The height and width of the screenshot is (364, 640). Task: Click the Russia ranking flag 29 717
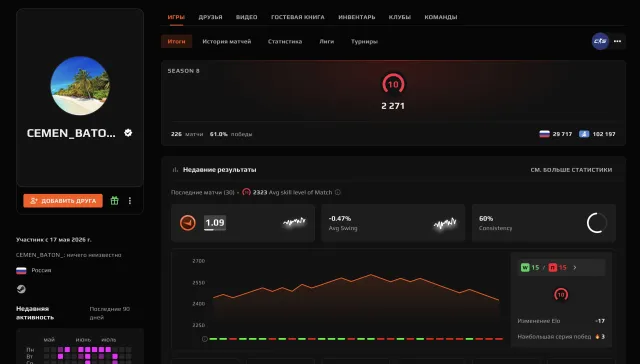[544, 134]
